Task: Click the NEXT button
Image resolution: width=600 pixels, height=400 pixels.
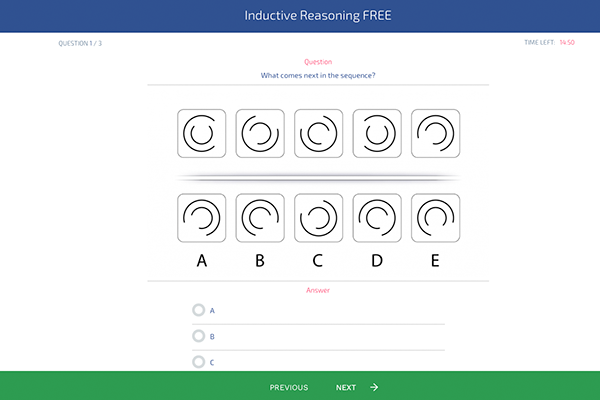Action: 346,387
